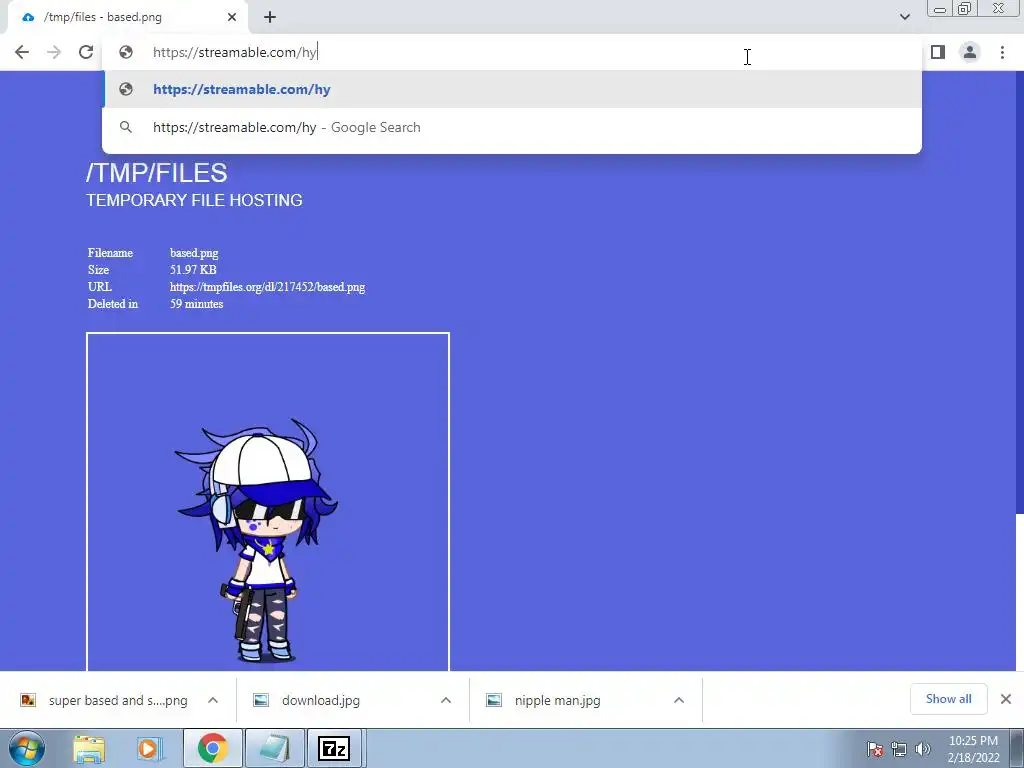Screen dimensions: 1024x768
Task: Expand options for nipple man.jpg
Action: click(679, 700)
